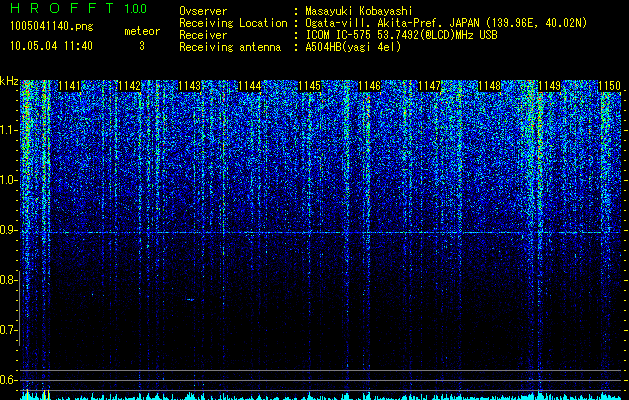Image resolution: width=629 pixels, height=400 pixels.
Task: Click the Receiving Location label
Action: pos(233,23)
